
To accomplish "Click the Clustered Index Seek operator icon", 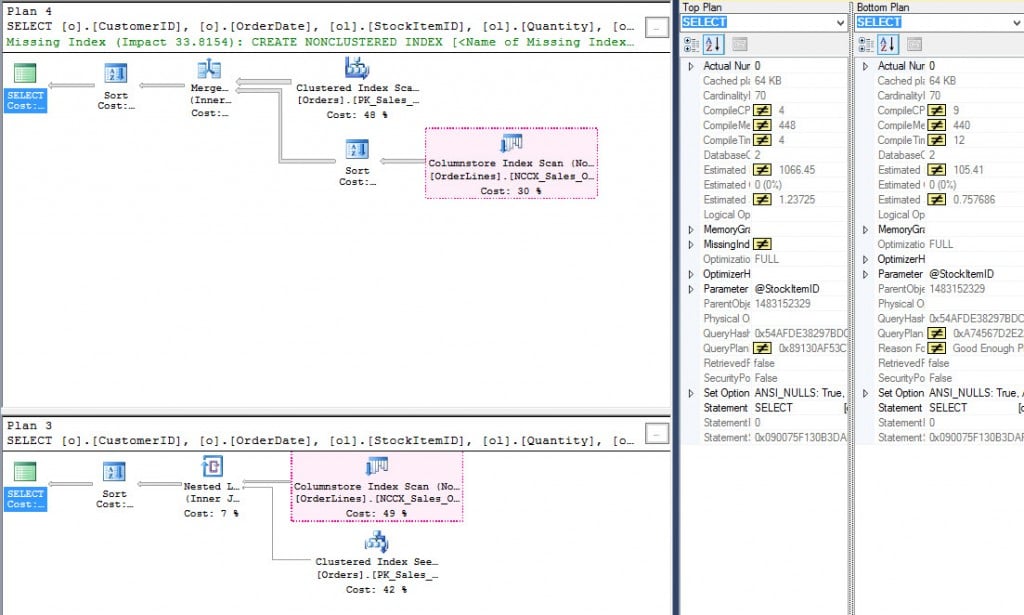I will (x=376, y=542).
